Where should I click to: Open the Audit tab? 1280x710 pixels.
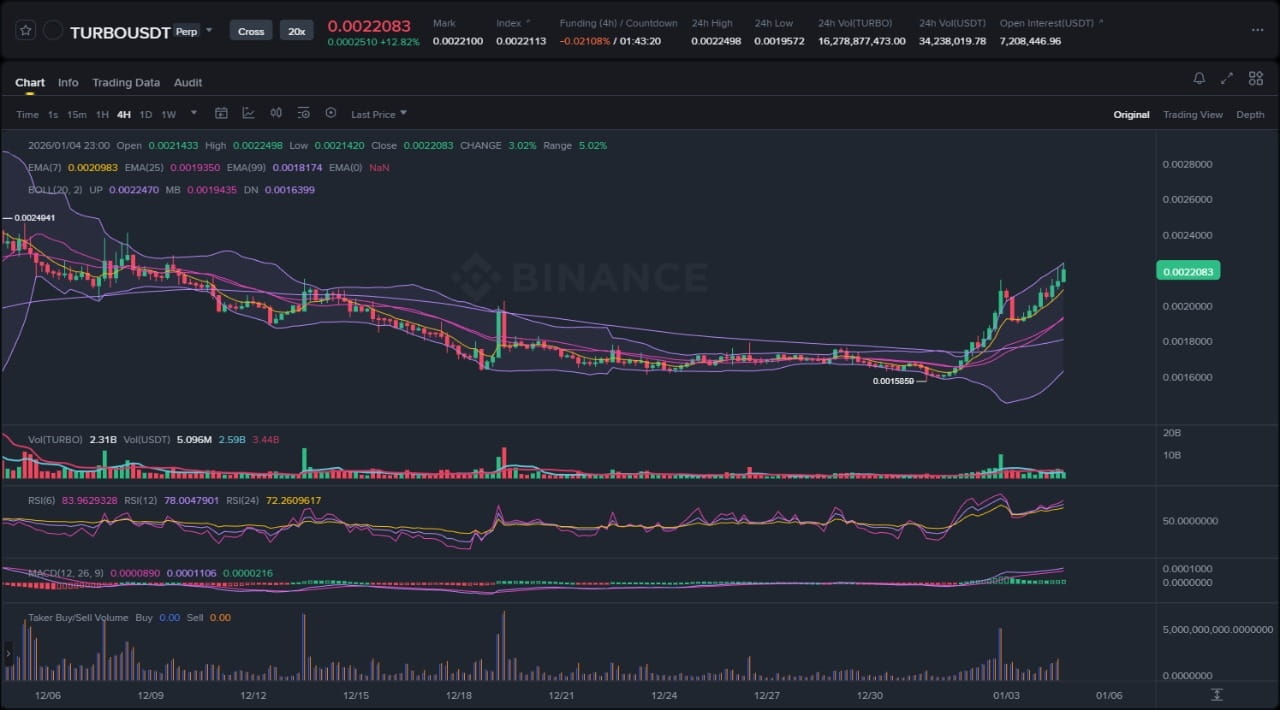pos(188,82)
